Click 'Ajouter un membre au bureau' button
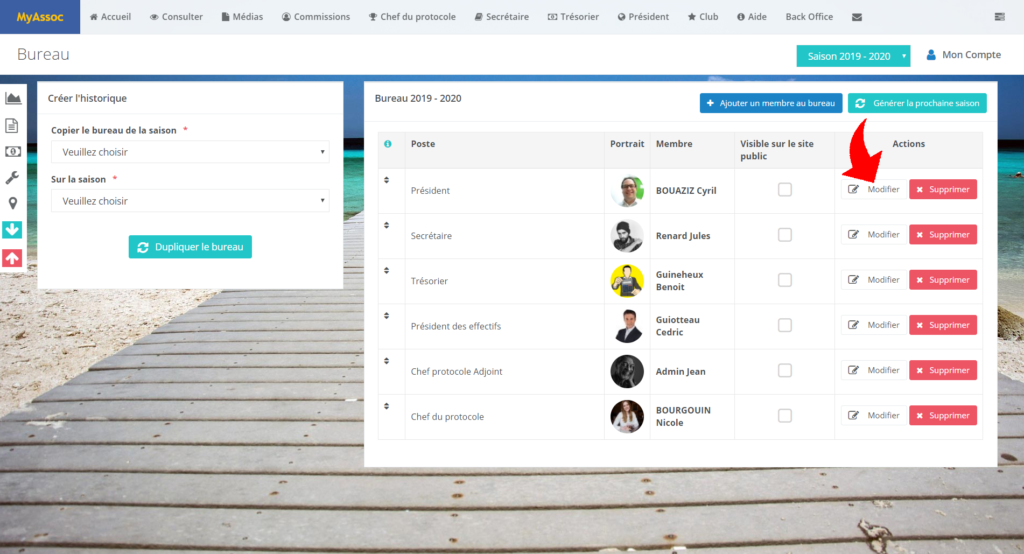The height and width of the screenshot is (554, 1024). pyautogui.click(x=771, y=103)
